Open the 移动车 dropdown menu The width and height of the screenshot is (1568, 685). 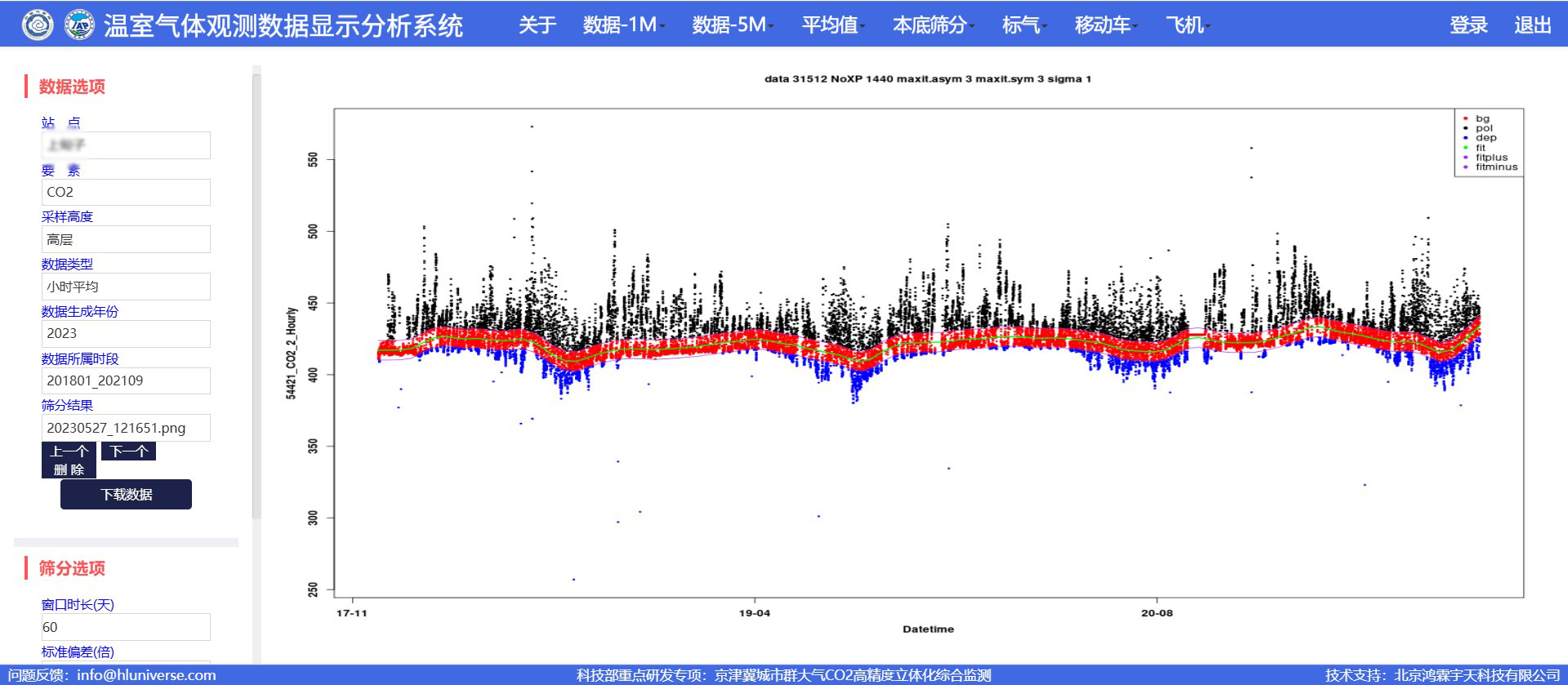click(x=1106, y=25)
